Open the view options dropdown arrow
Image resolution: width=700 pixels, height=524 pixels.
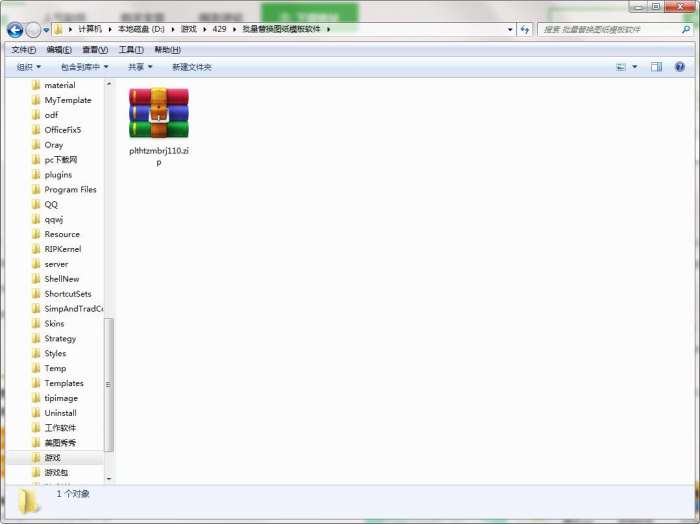[x=634, y=67]
